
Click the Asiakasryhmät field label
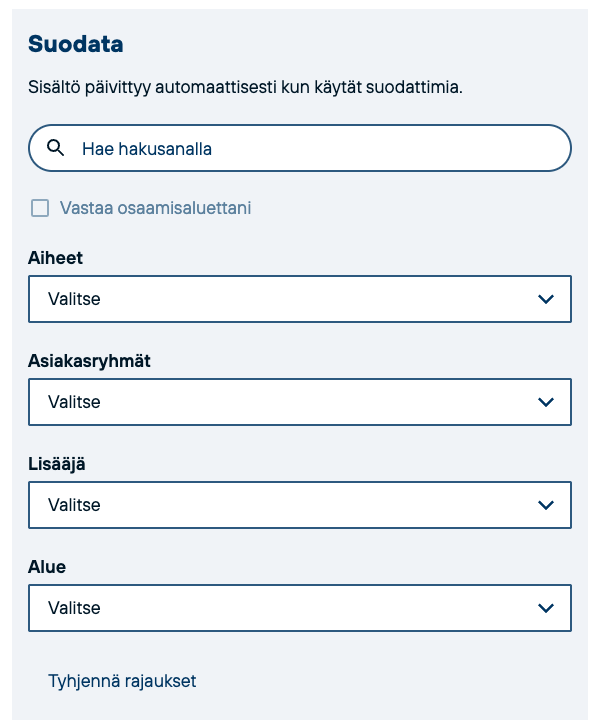[89, 361]
